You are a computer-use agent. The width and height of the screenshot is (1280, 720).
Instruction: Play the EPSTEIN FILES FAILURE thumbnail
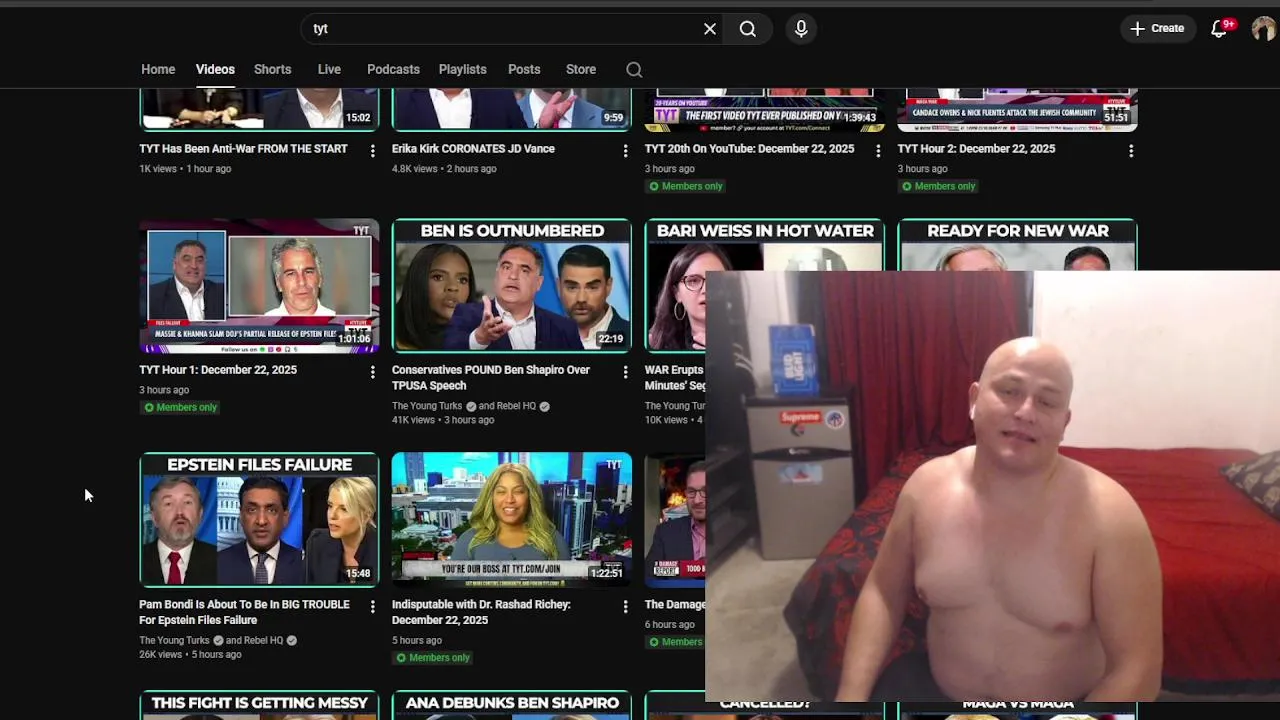[259, 520]
